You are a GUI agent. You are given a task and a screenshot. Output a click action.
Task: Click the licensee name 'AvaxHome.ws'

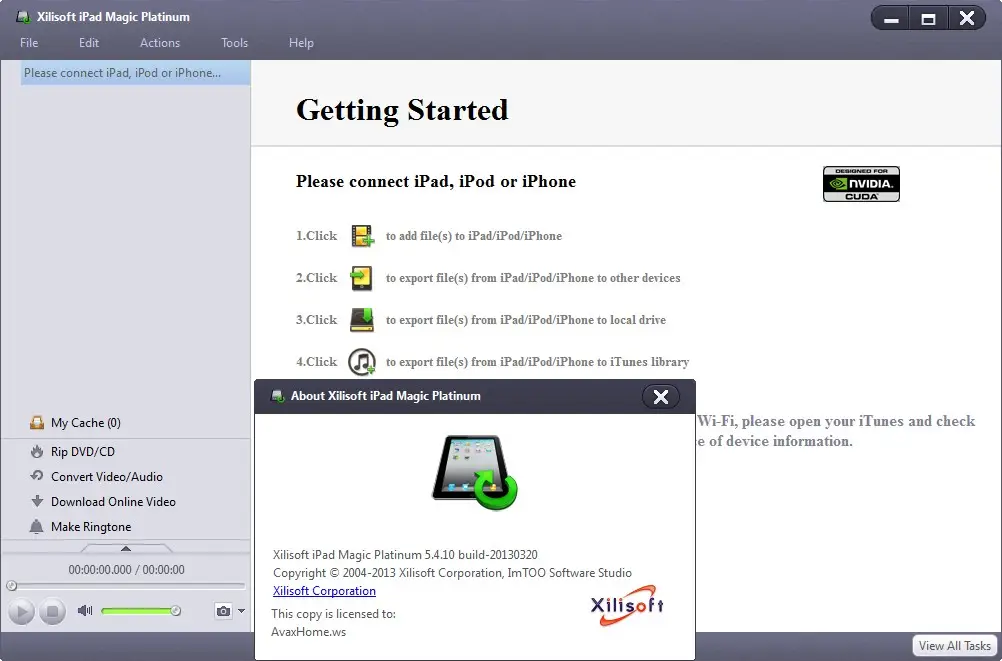tap(309, 632)
